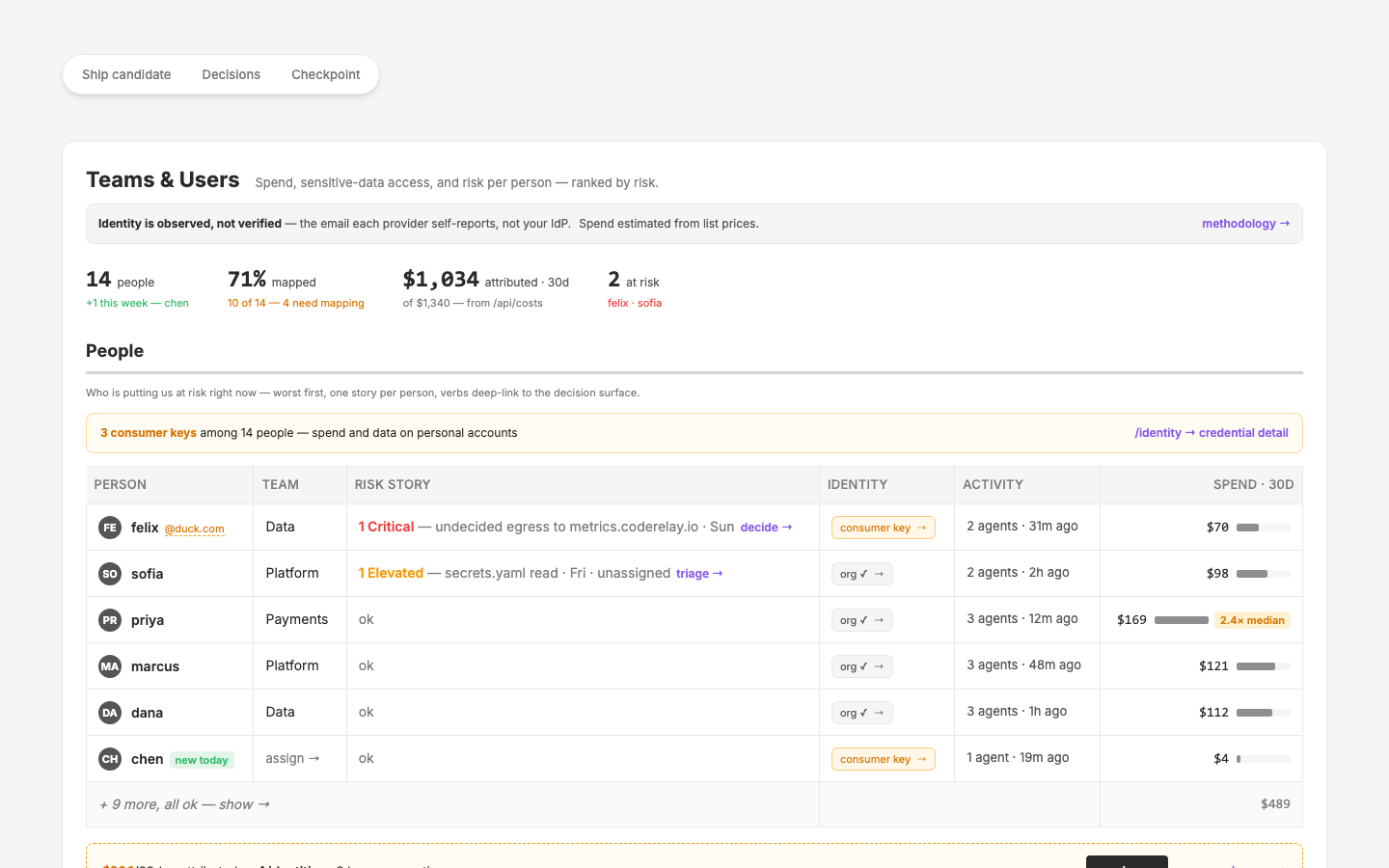1389x868 pixels.
Task: Open sofia's org identity badge
Action: pyautogui.click(x=862, y=574)
